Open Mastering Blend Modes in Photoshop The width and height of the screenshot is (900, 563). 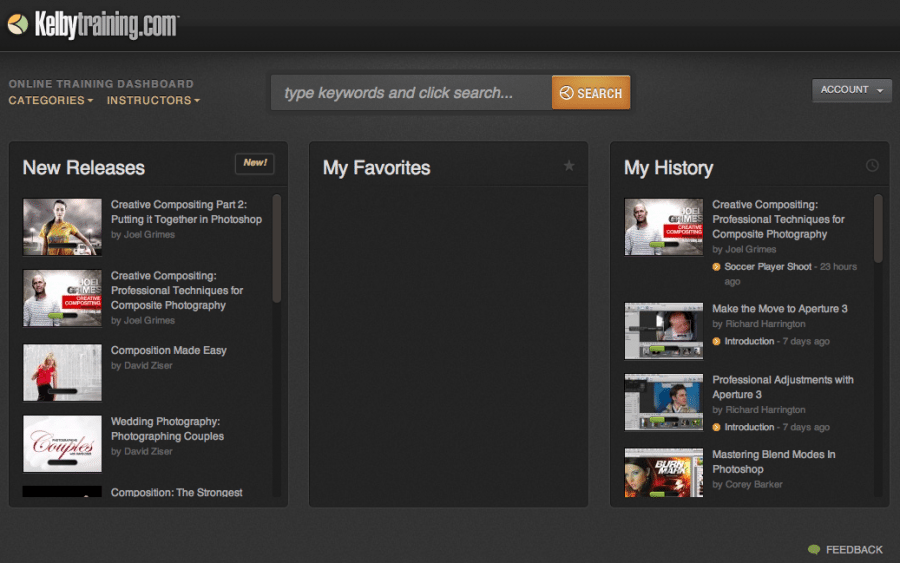(x=774, y=462)
